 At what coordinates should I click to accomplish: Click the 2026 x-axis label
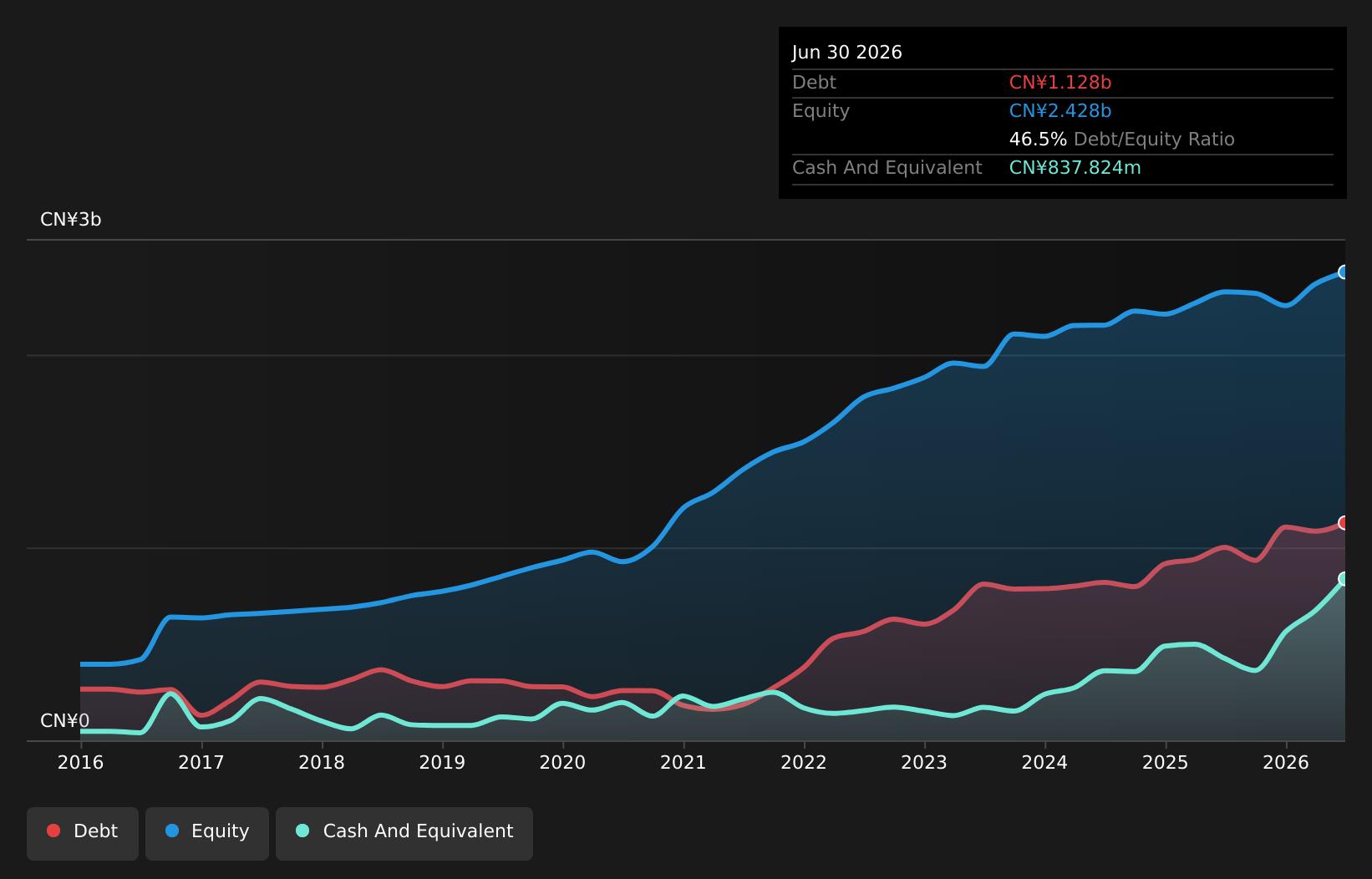click(1286, 762)
